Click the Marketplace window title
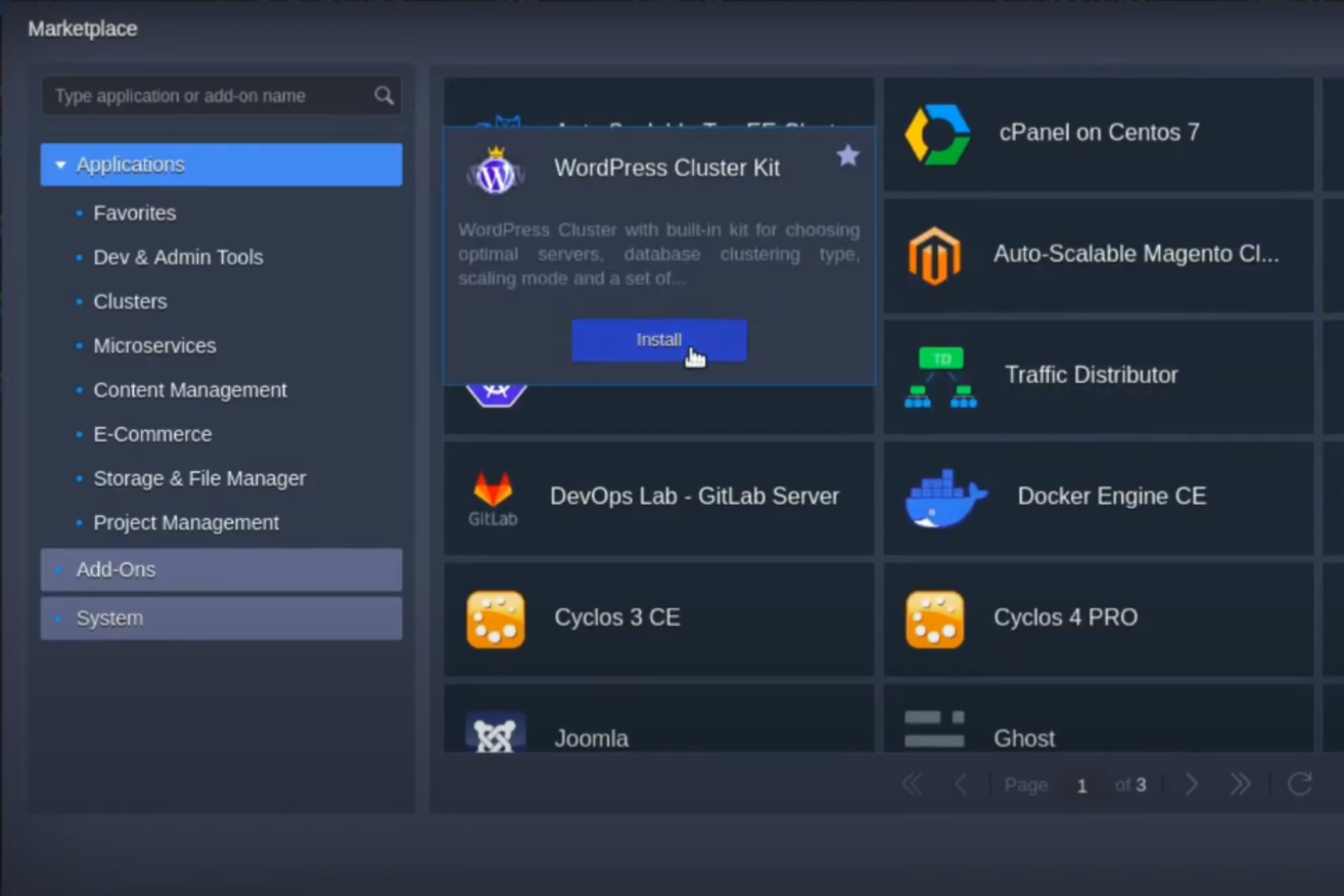 [83, 29]
